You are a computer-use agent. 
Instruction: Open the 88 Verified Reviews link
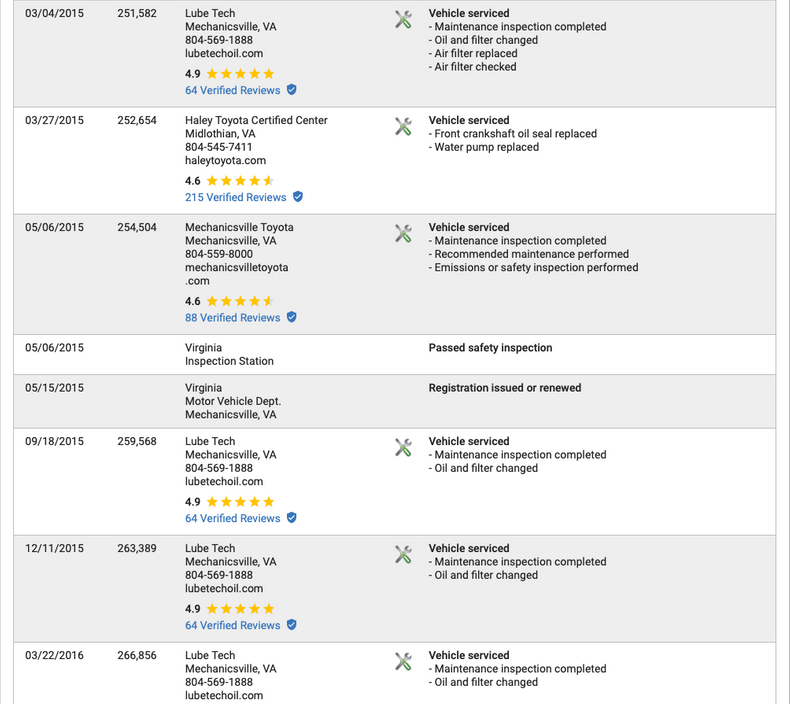232,318
